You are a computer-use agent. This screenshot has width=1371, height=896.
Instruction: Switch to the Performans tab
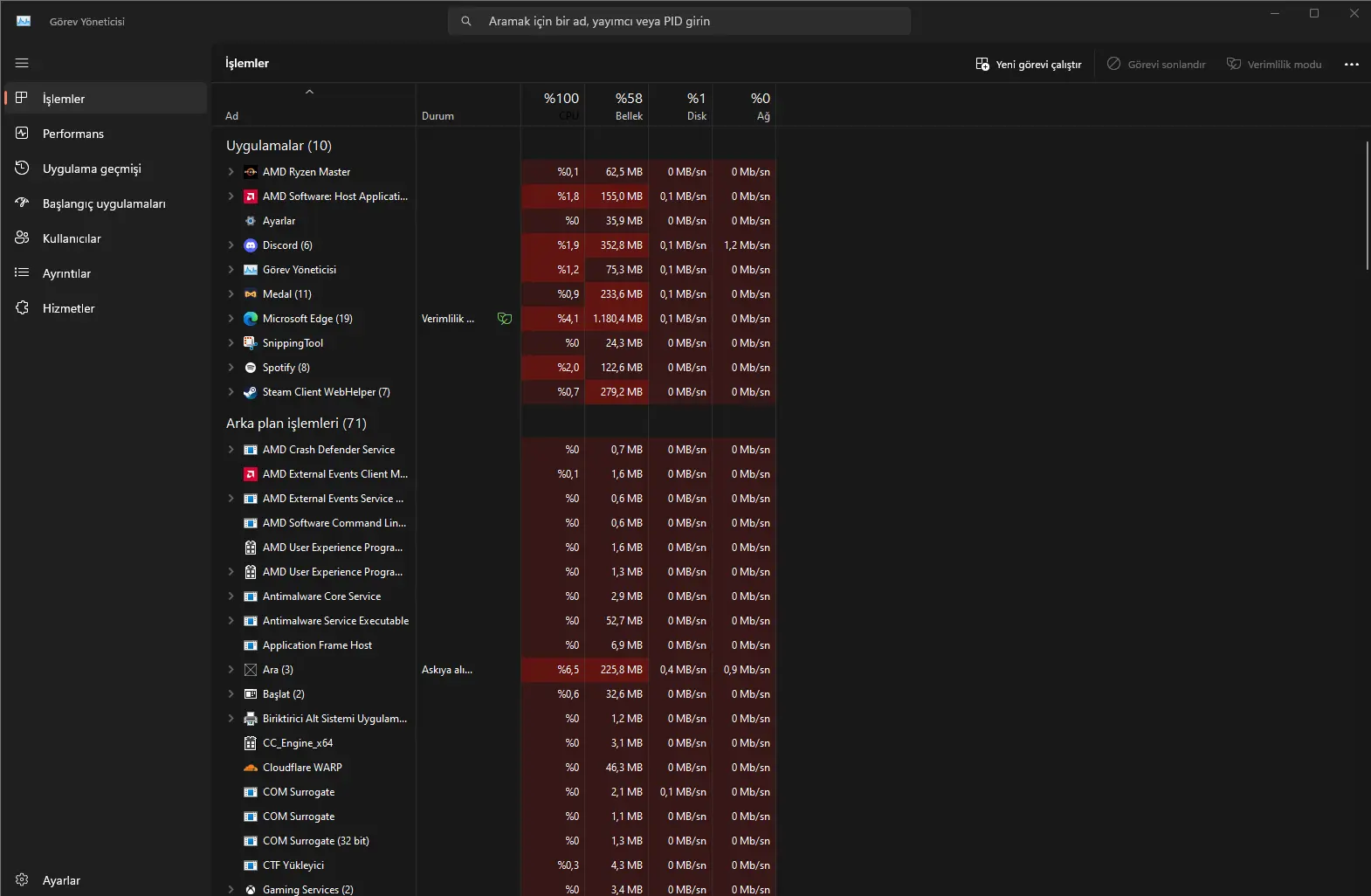(x=106, y=134)
